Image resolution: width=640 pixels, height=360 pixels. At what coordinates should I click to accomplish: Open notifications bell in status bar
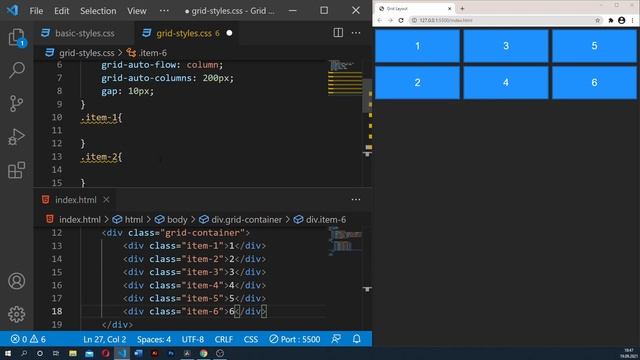point(357,339)
